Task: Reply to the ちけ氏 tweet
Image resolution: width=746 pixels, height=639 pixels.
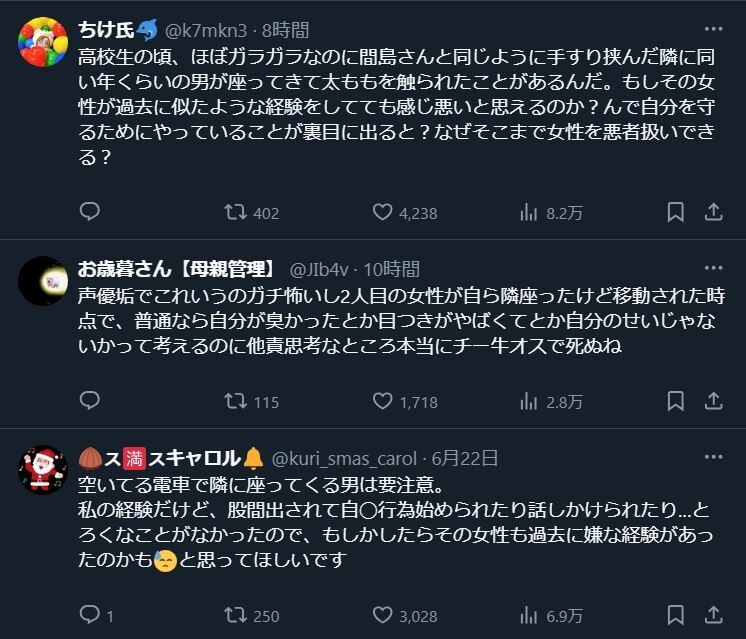Action: click(x=89, y=212)
